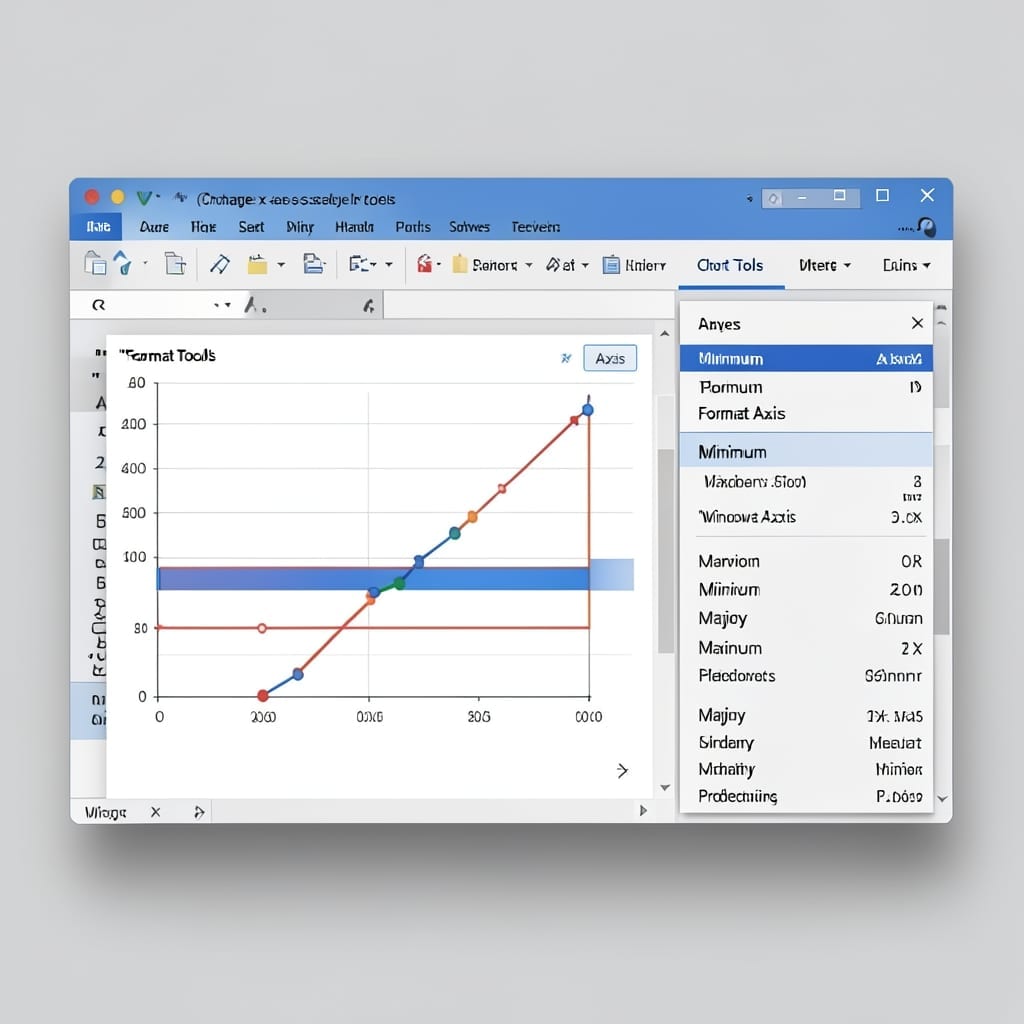Open the Mtere dropdown
The image size is (1024, 1024).
[847, 265]
